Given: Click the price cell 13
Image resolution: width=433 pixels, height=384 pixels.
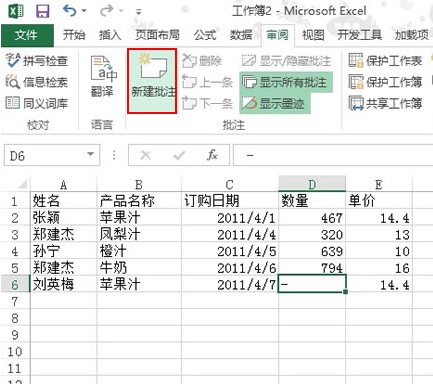Looking at the screenshot, I should click(379, 234).
